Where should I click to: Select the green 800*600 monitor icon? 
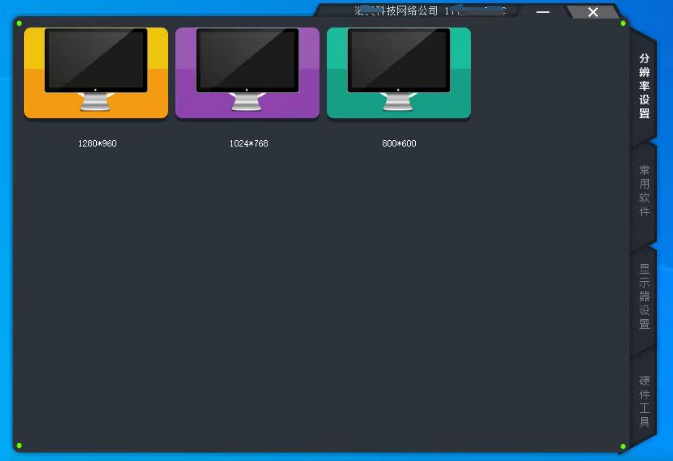pyautogui.click(x=399, y=73)
